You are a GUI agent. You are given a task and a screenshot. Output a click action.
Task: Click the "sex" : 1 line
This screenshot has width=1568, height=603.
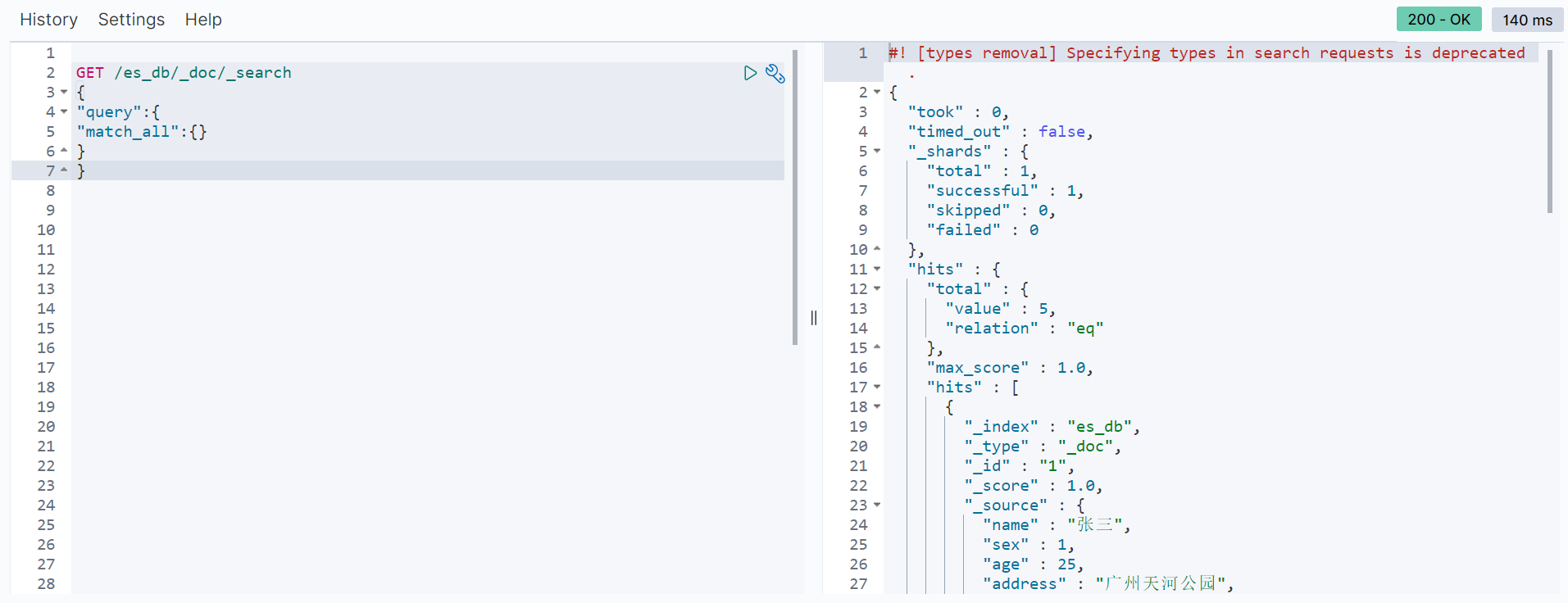(1029, 545)
